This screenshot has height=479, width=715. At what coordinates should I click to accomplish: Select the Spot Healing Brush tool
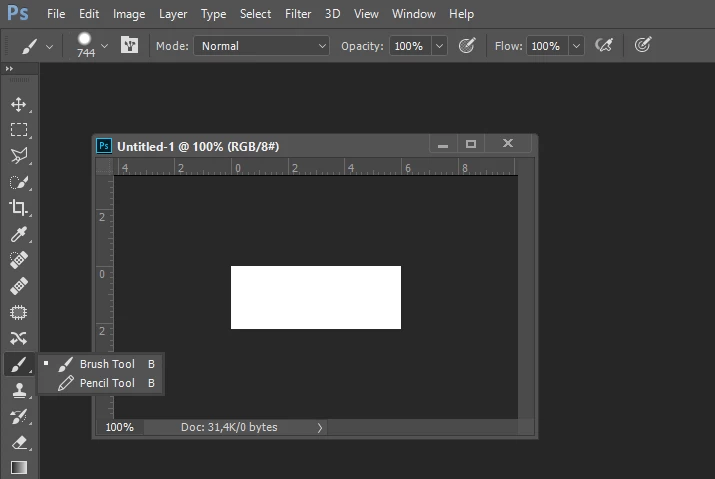tap(19, 260)
